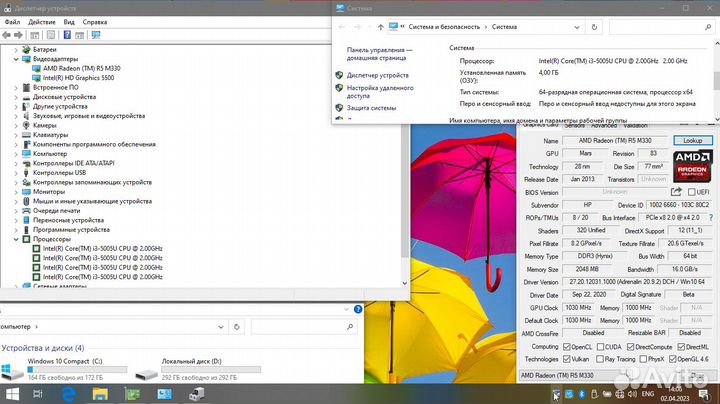Click the Контроллеры USB icon
The height and width of the screenshot is (404, 720).
[26, 173]
